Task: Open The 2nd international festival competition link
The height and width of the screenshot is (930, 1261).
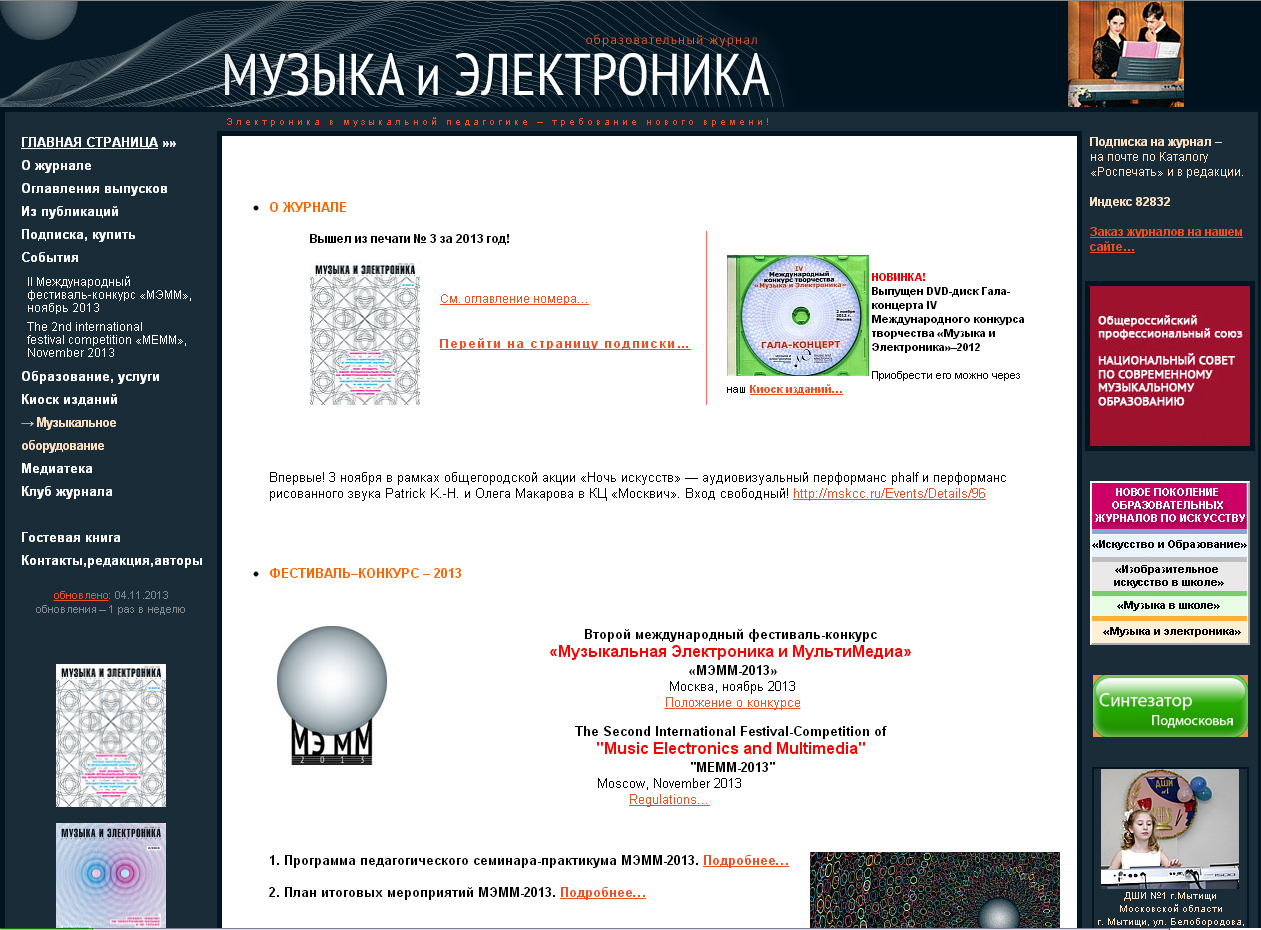Action: click(x=107, y=340)
